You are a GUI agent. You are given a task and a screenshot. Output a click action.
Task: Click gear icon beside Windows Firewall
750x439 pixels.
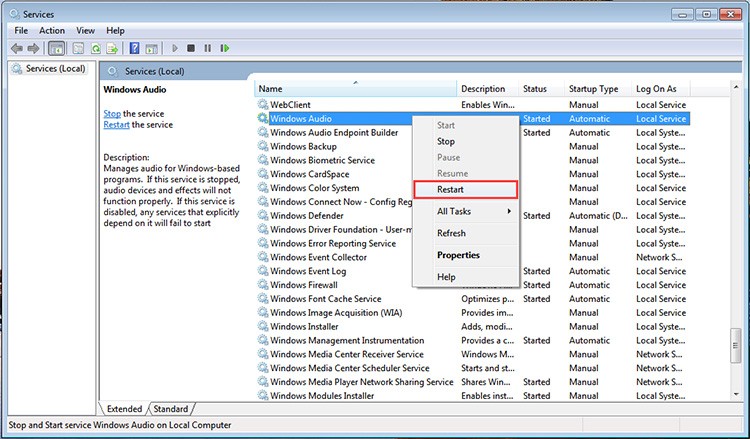coord(263,285)
